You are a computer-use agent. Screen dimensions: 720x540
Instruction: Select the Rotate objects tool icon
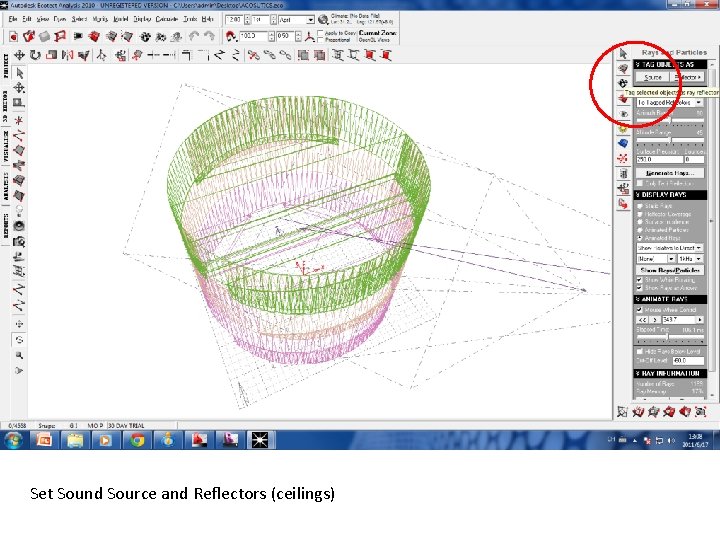(35, 56)
